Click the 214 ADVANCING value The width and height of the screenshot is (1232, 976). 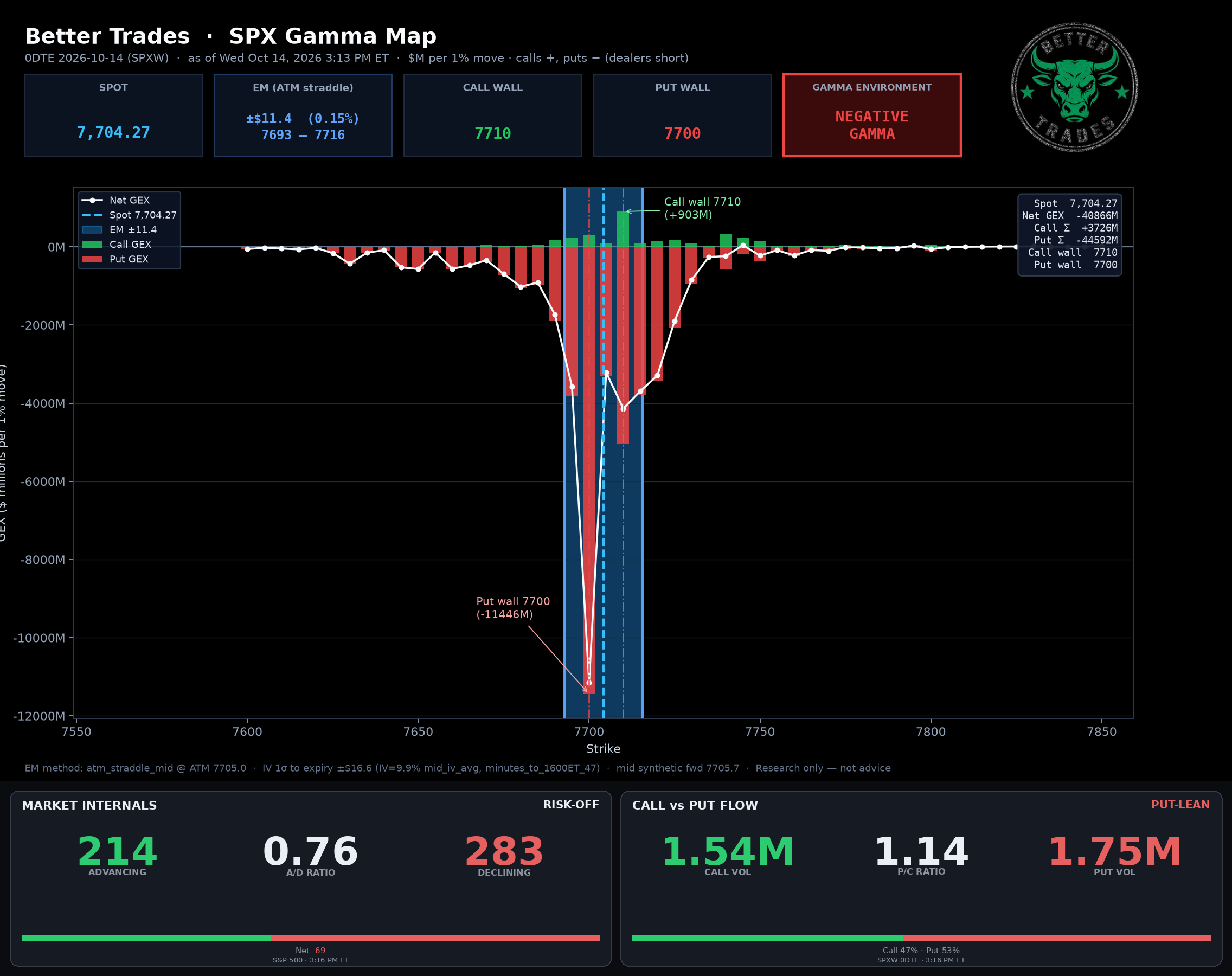coord(117,851)
